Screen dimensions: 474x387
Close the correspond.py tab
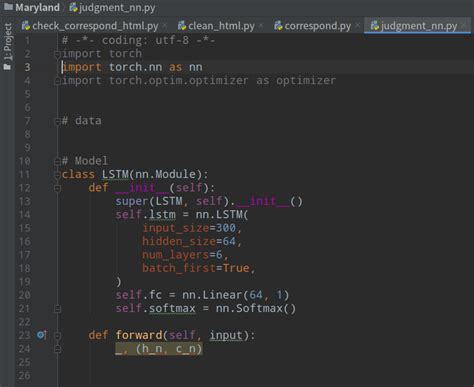(x=358, y=25)
